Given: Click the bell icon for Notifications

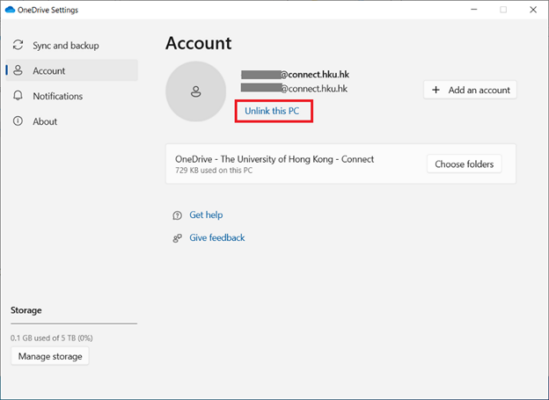Looking at the screenshot, I should [x=18, y=96].
